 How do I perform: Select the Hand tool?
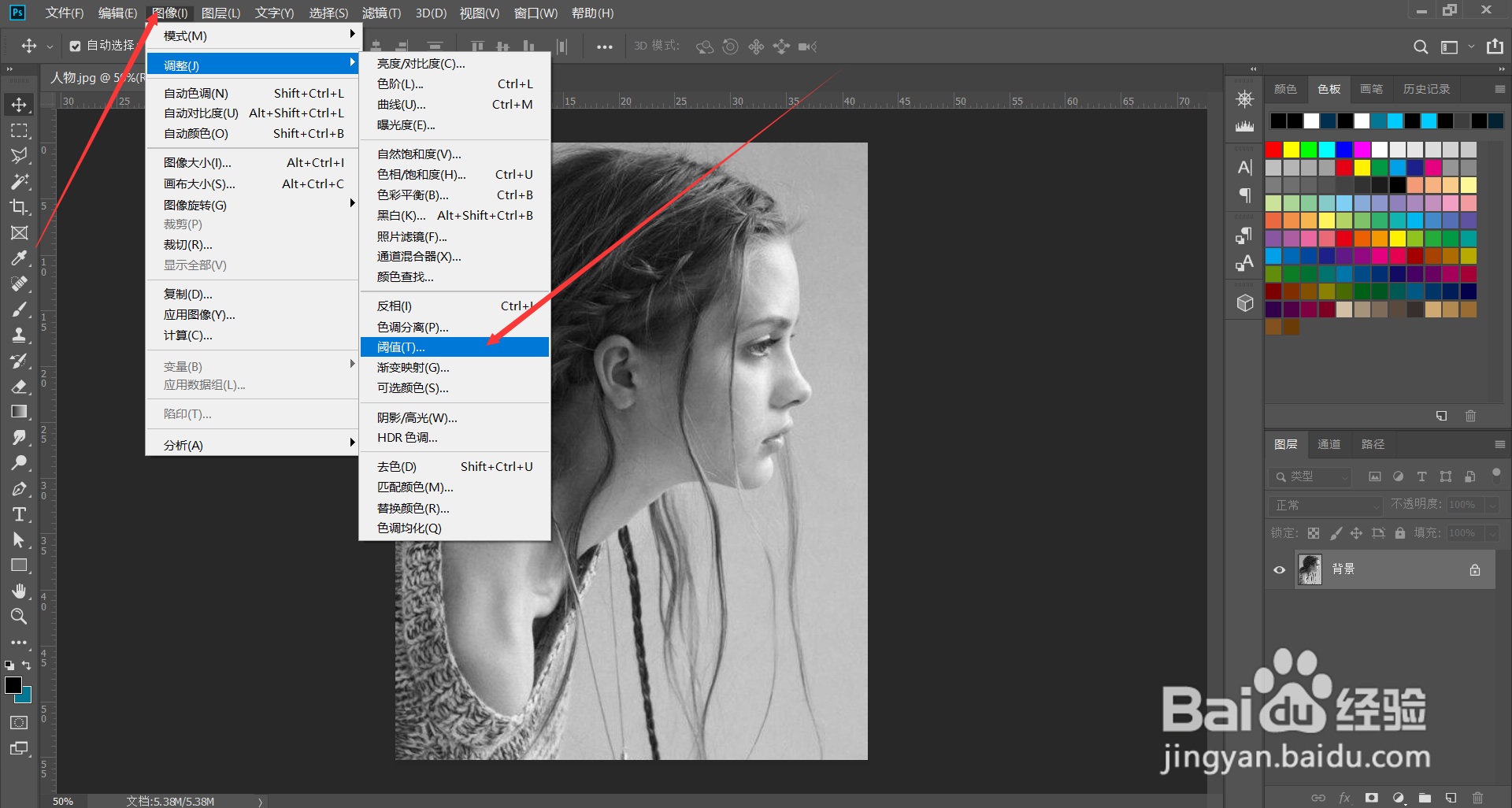pos(19,591)
